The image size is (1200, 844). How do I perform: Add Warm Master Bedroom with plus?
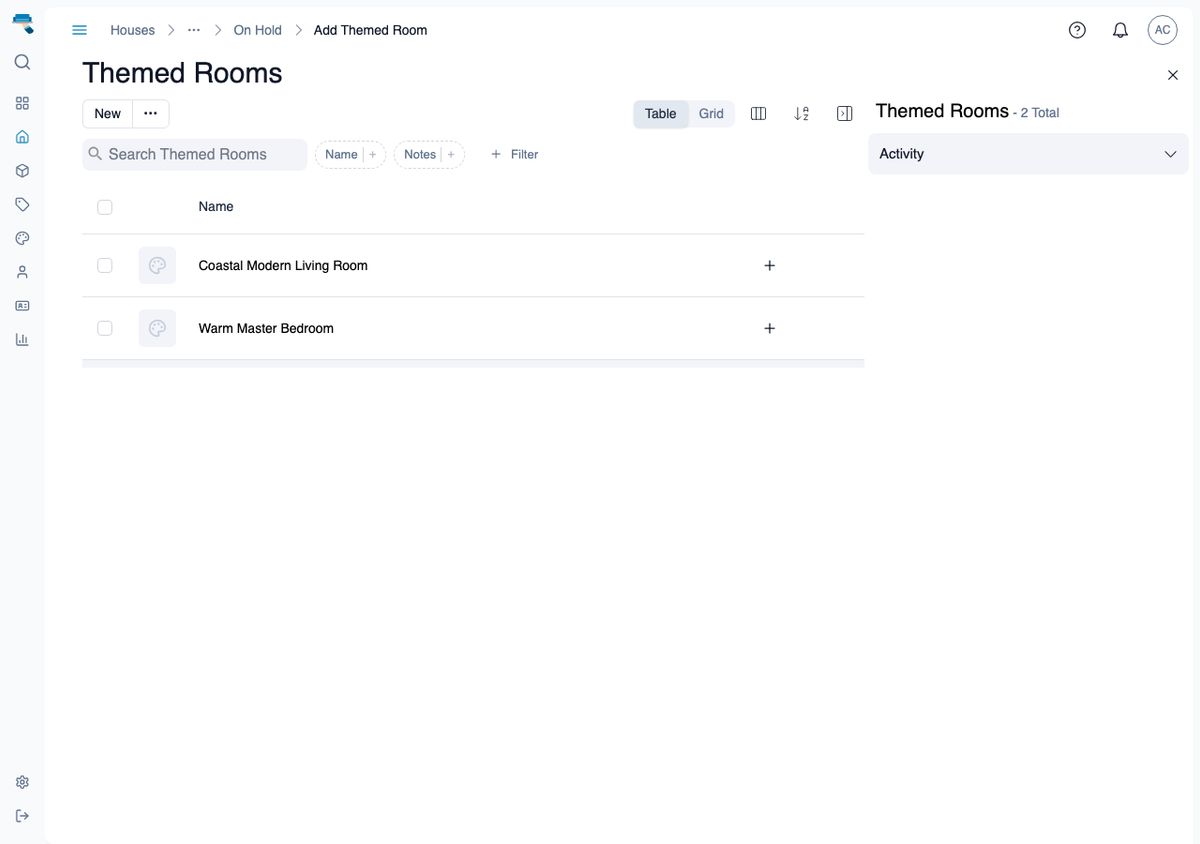tap(769, 328)
